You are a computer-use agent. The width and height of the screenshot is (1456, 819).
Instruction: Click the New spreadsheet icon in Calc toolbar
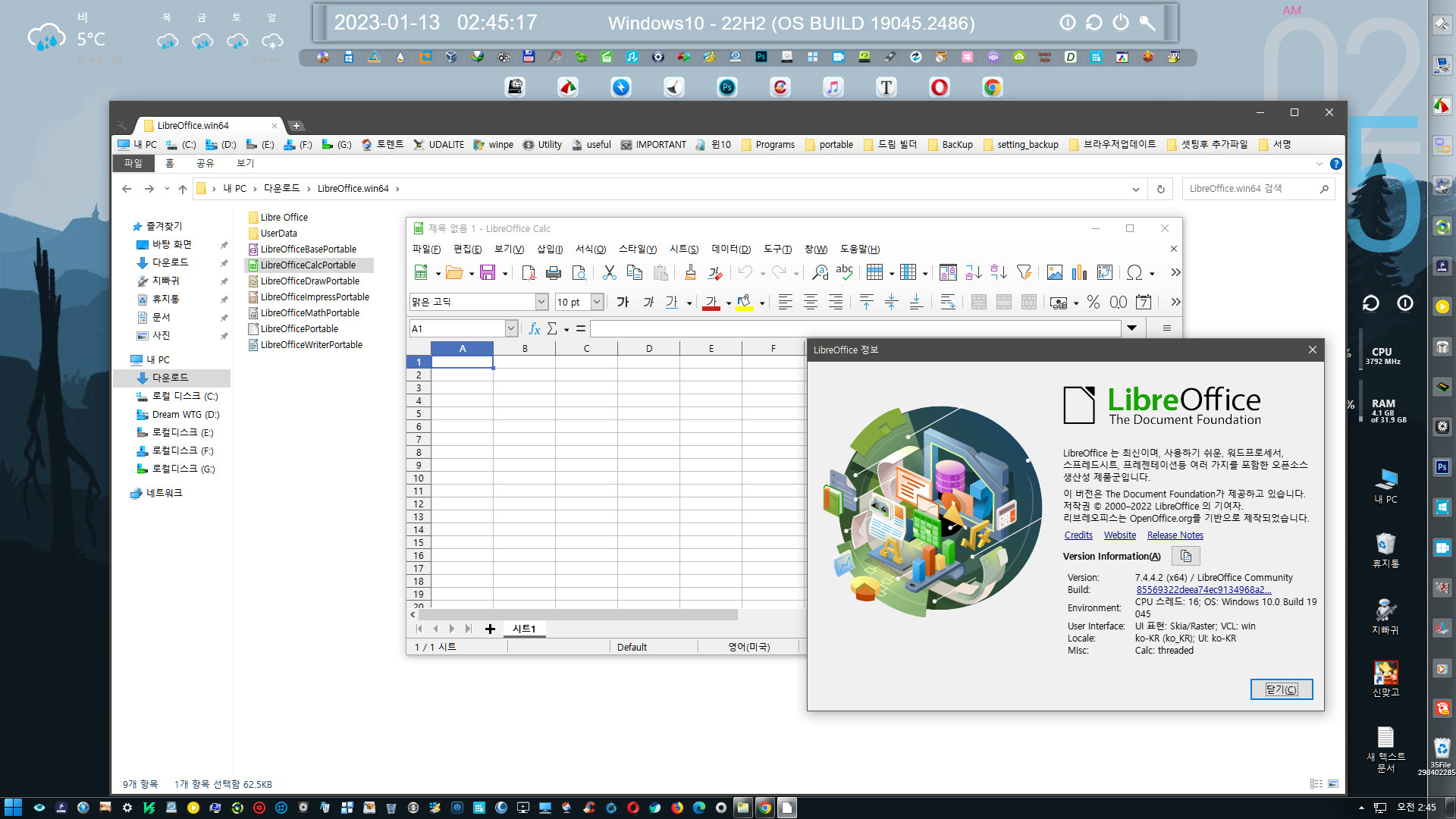click(421, 273)
